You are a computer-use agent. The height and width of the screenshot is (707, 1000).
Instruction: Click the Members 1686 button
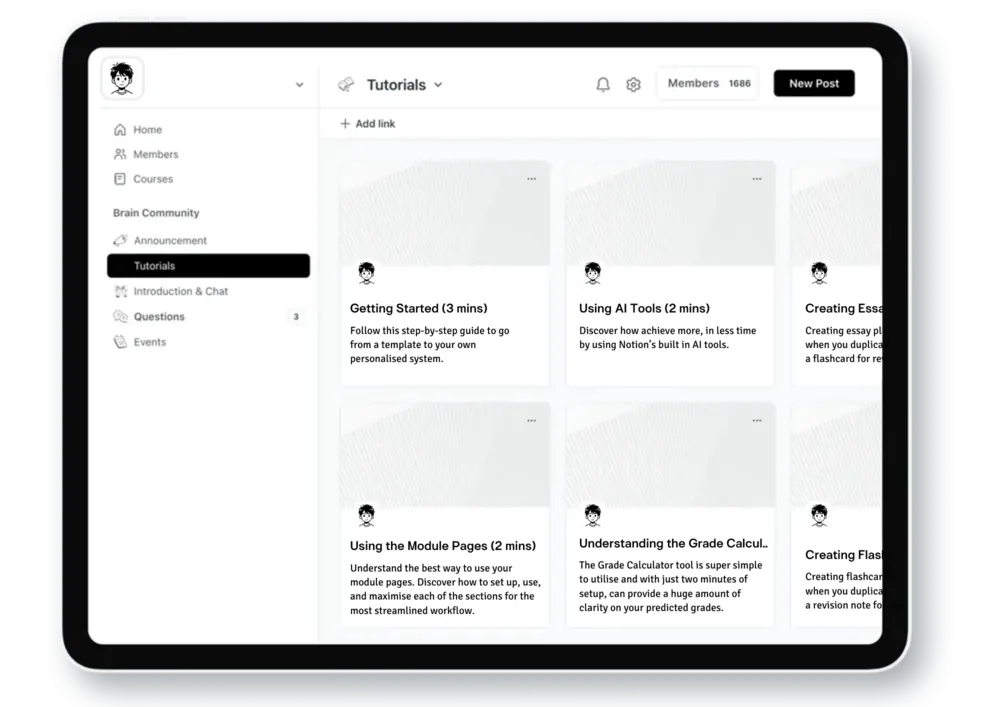click(x=708, y=84)
